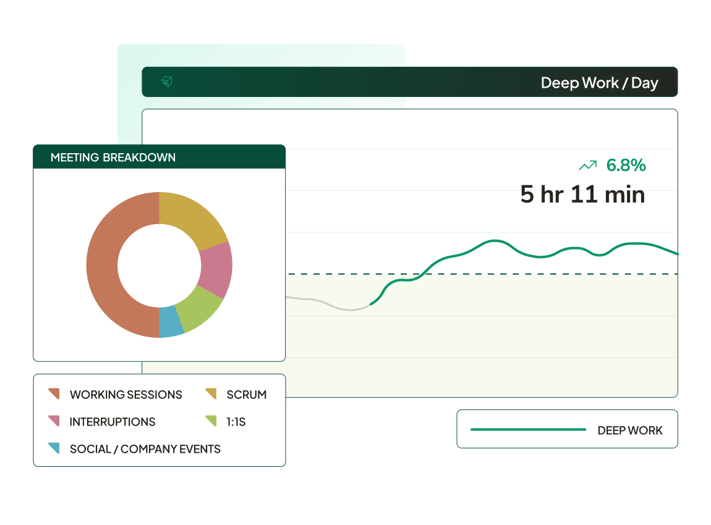711x525 pixels.
Task: Click the Working Sessions legend marker
Action: tap(54, 394)
